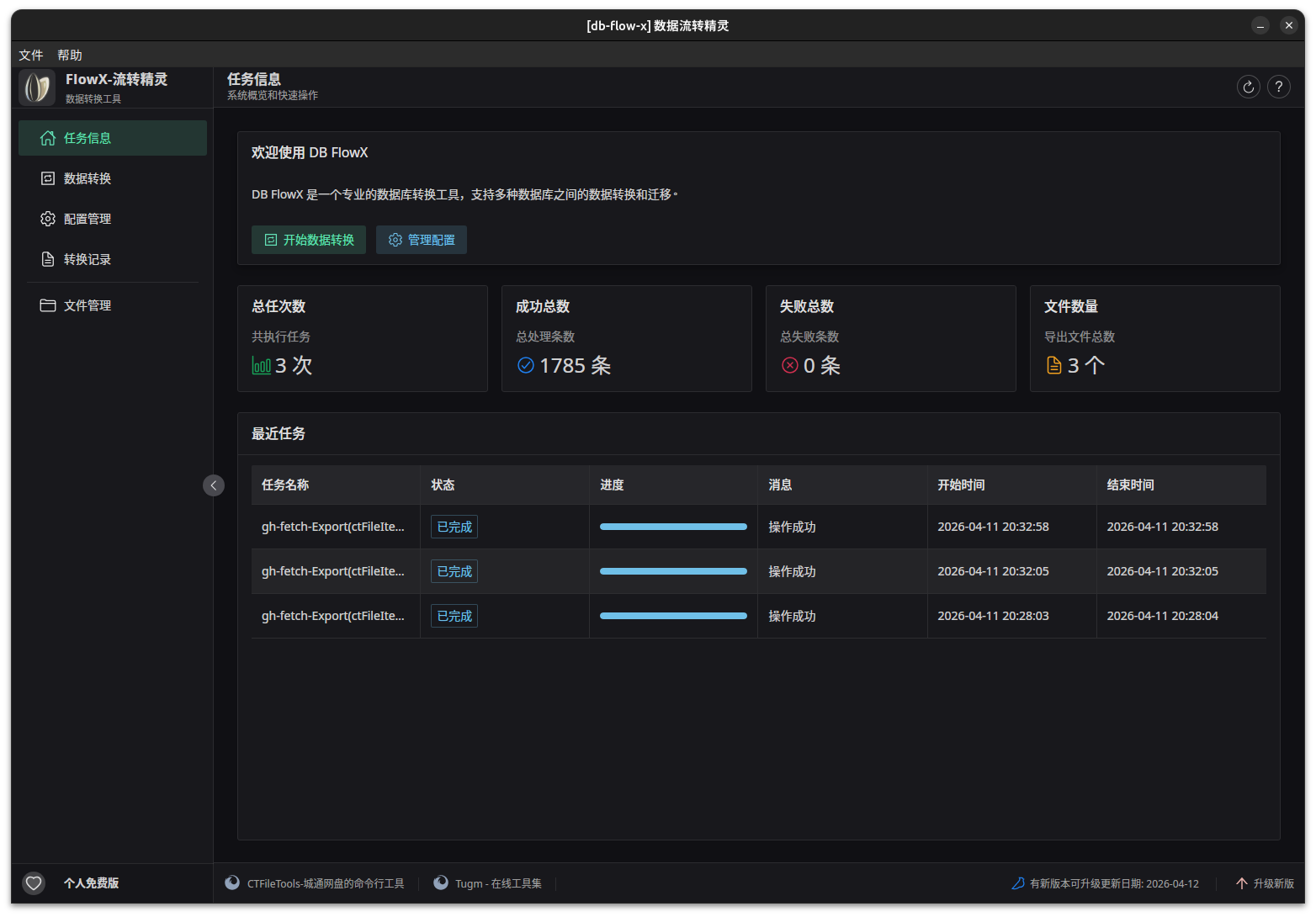Click the 已完成 status badge of the first task
The height and width of the screenshot is (917, 1316).
pyautogui.click(x=454, y=526)
